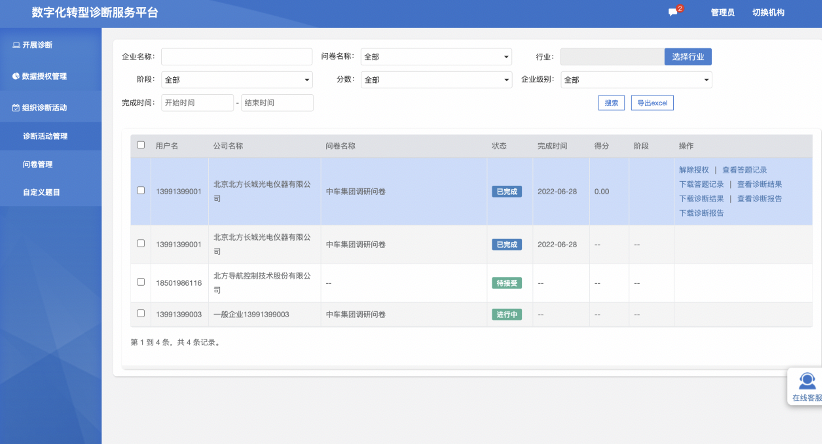
Task: Open the 问卷名称 dropdown
Action: coord(436,57)
